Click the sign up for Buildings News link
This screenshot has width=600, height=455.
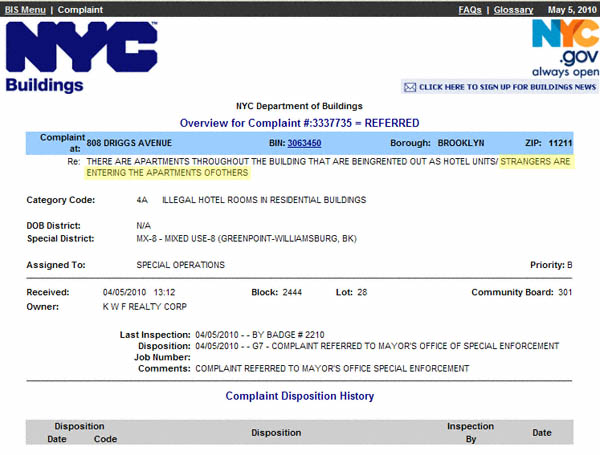point(507,87)
